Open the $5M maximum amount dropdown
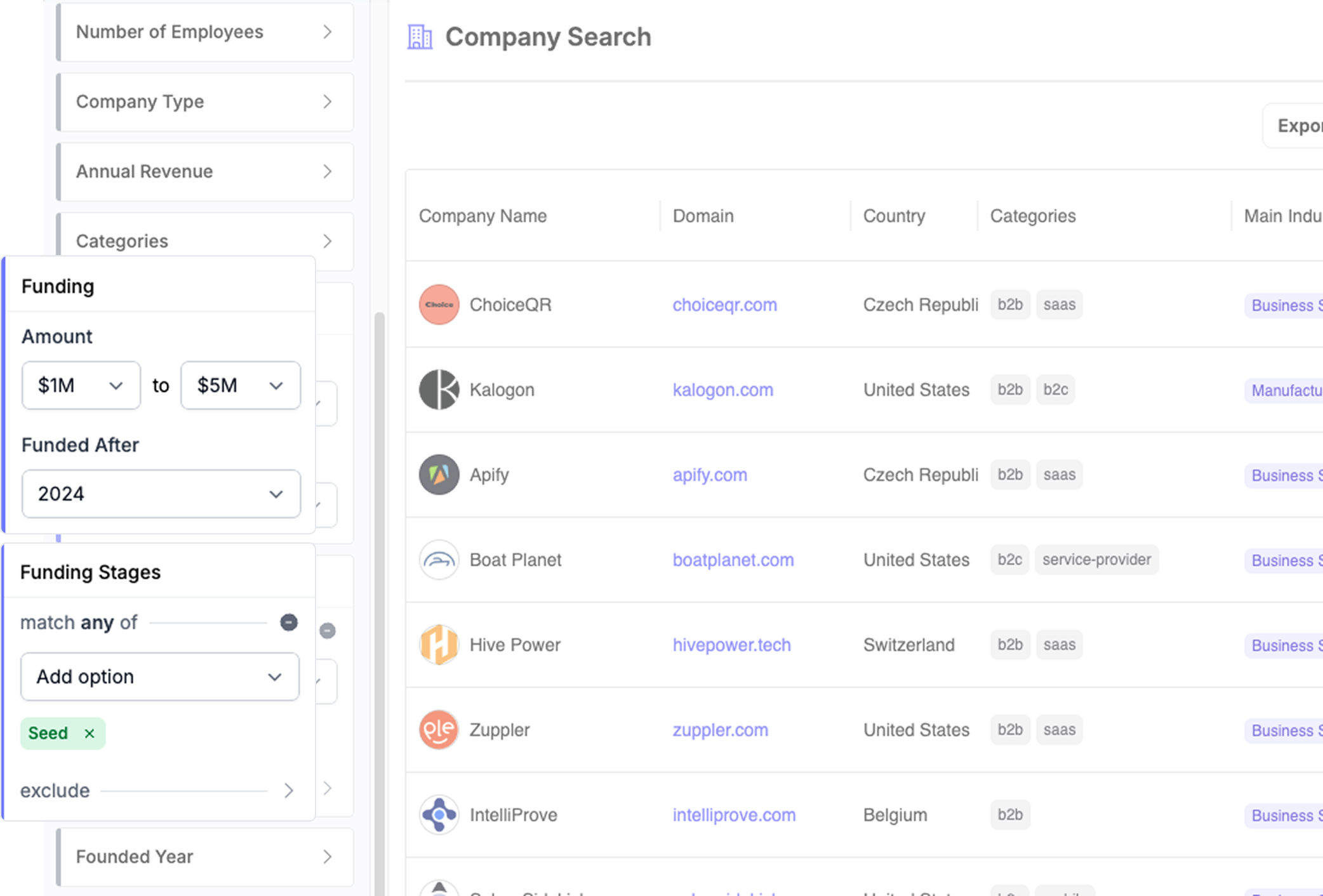Image resolution: width=1323 pixels, height=896 pixels. [x=240, y=385]
